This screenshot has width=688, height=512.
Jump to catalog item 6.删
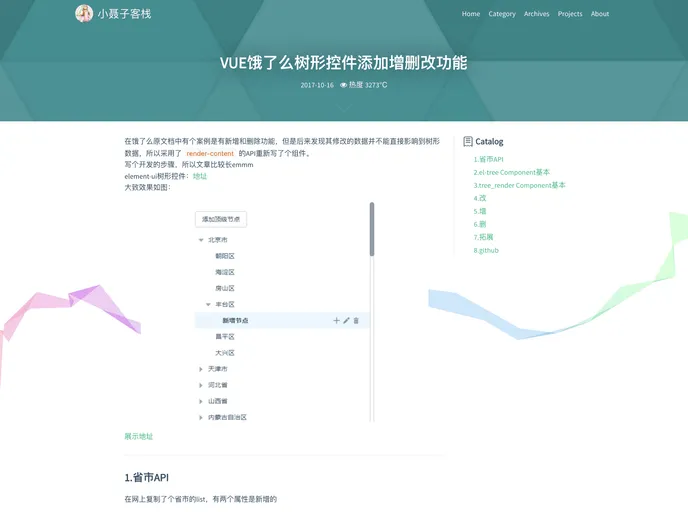coord(480,224)
